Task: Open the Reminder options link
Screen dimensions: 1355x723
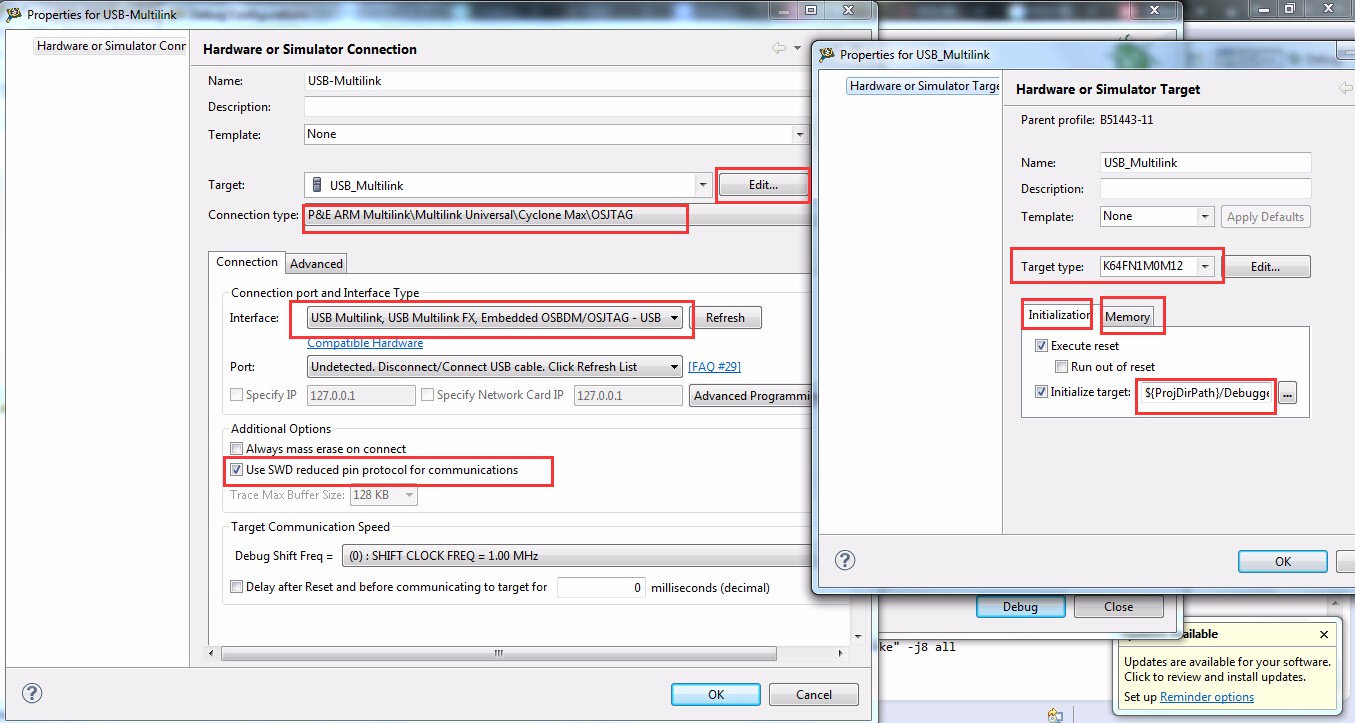Action: coord(1207,697)
